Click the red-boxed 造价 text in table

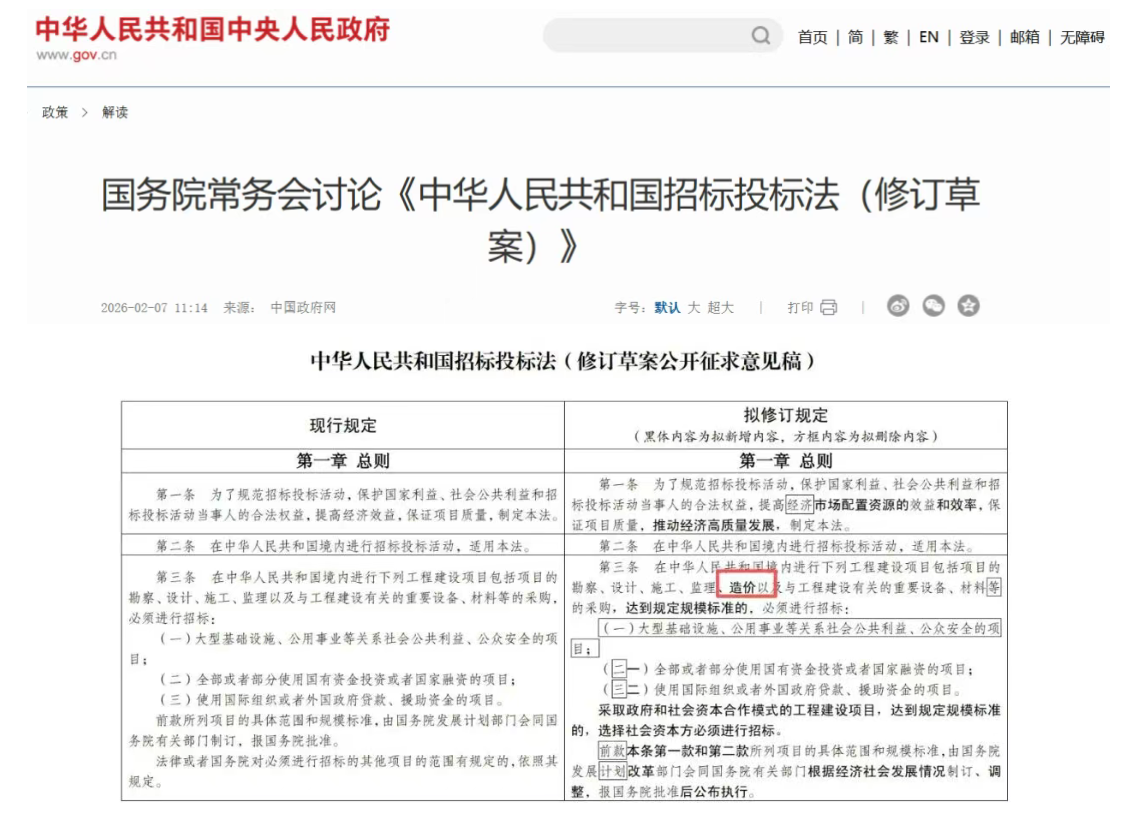pyautogui.click(x=743, y=587)
